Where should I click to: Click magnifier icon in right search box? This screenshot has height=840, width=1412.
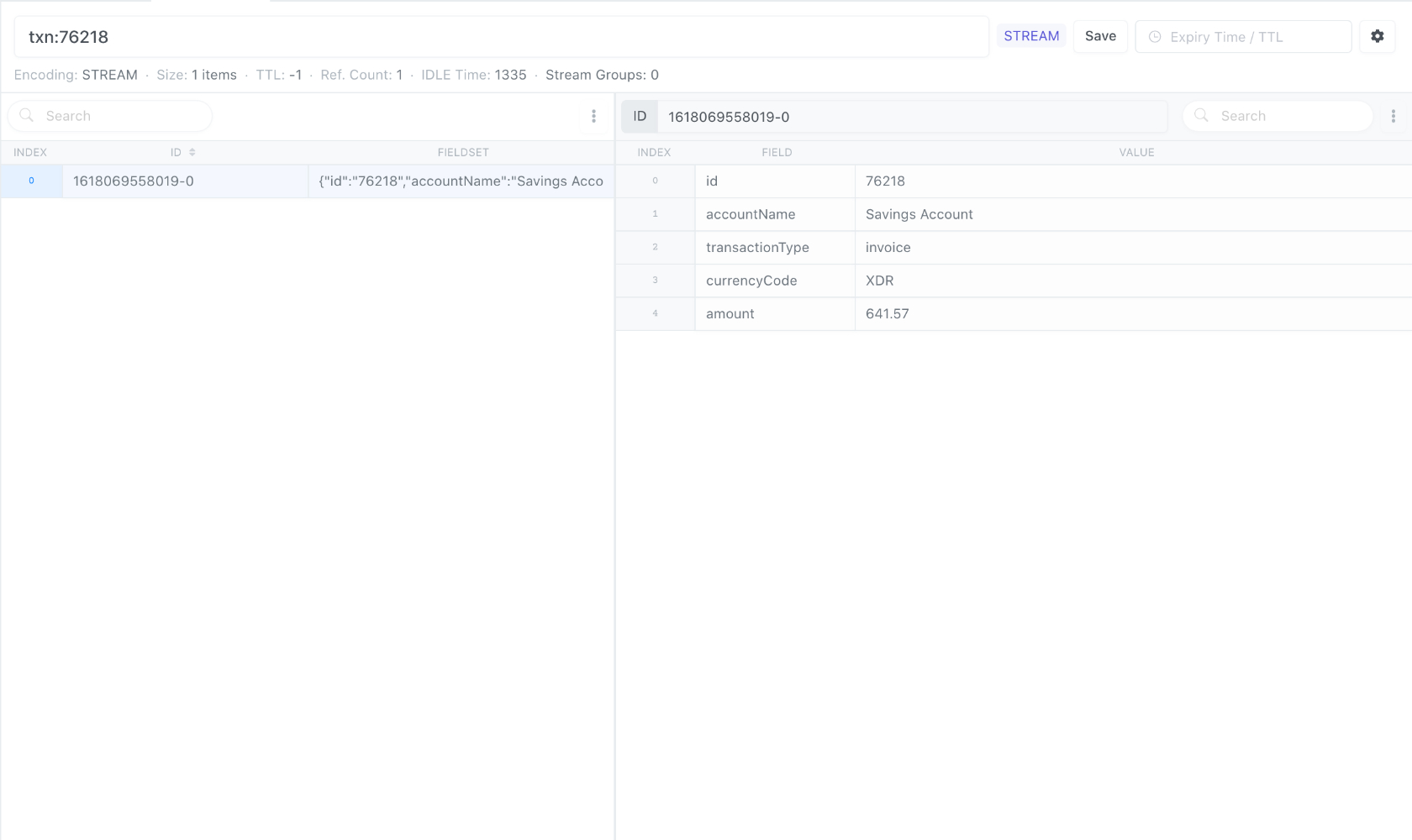click(x=1201, y=116)
